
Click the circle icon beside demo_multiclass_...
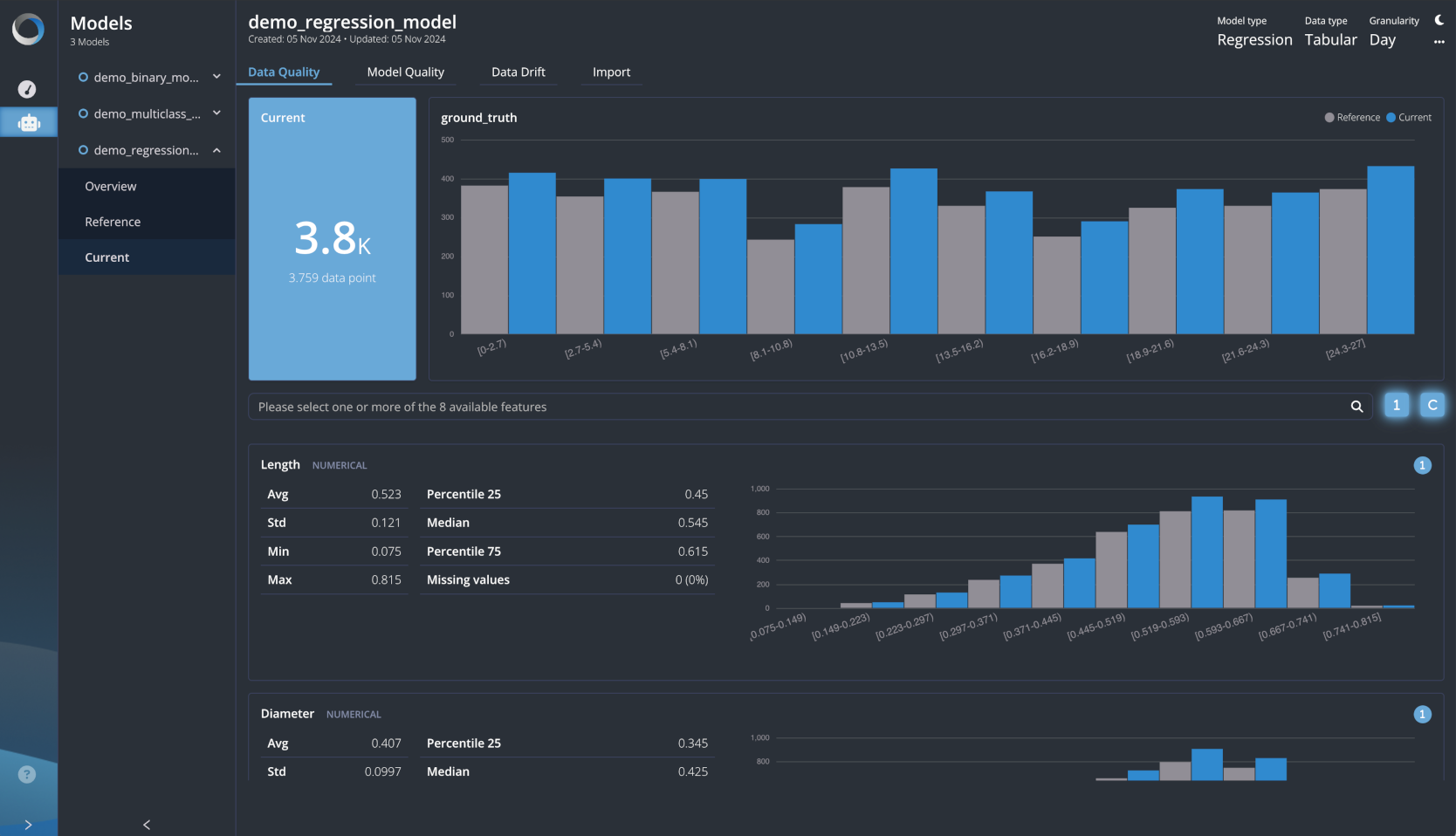pos(83,113)
